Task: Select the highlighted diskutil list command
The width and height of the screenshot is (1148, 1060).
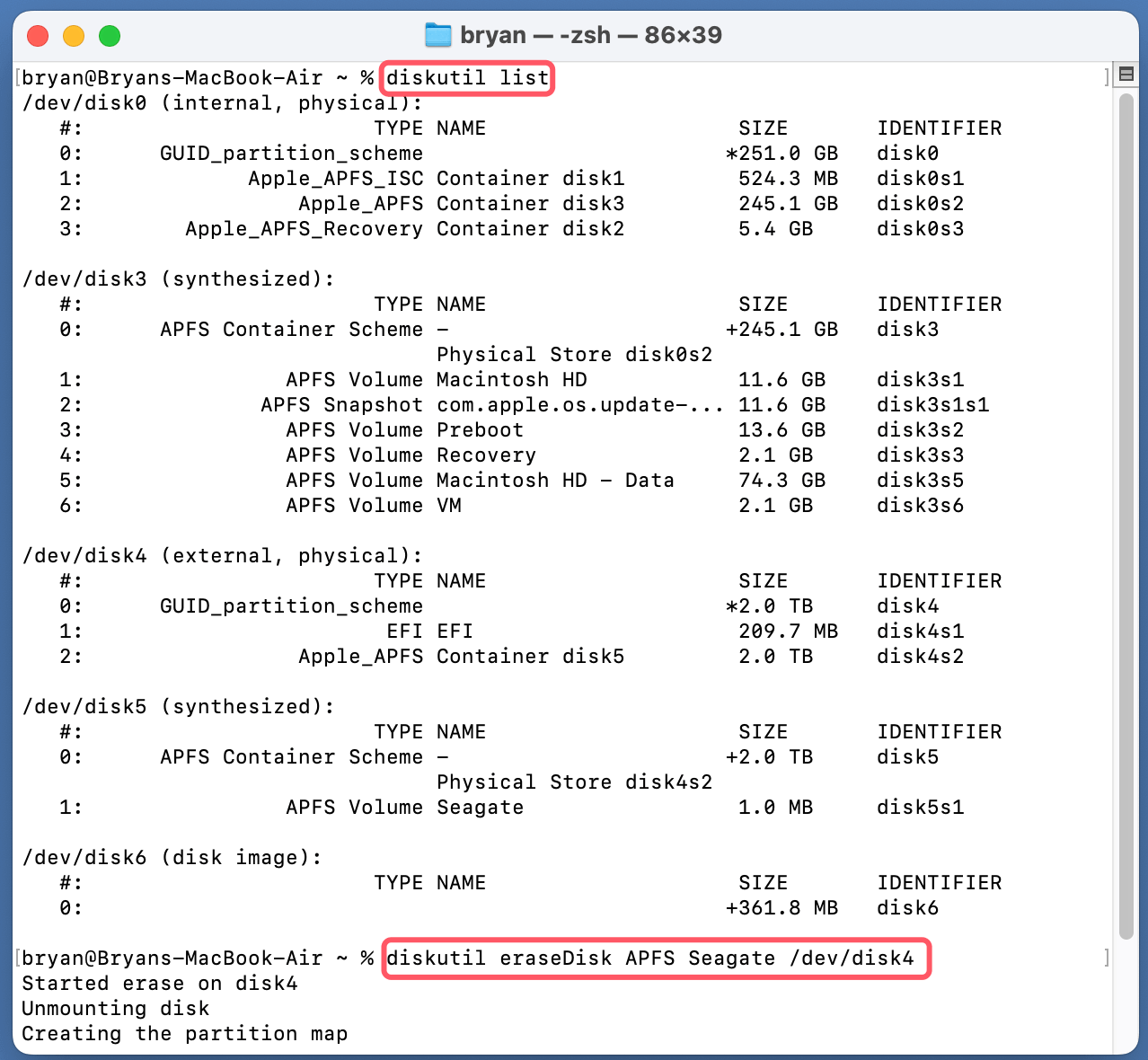Action: coord(466,78)
